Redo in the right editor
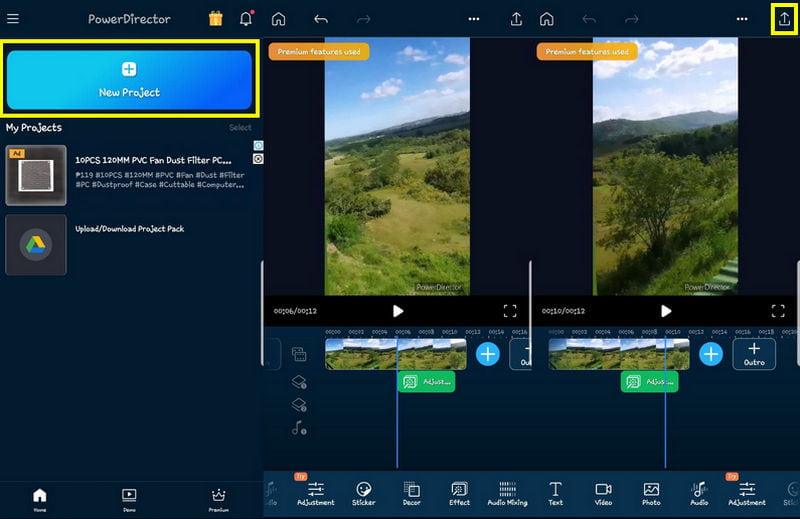 coord(632,19)
